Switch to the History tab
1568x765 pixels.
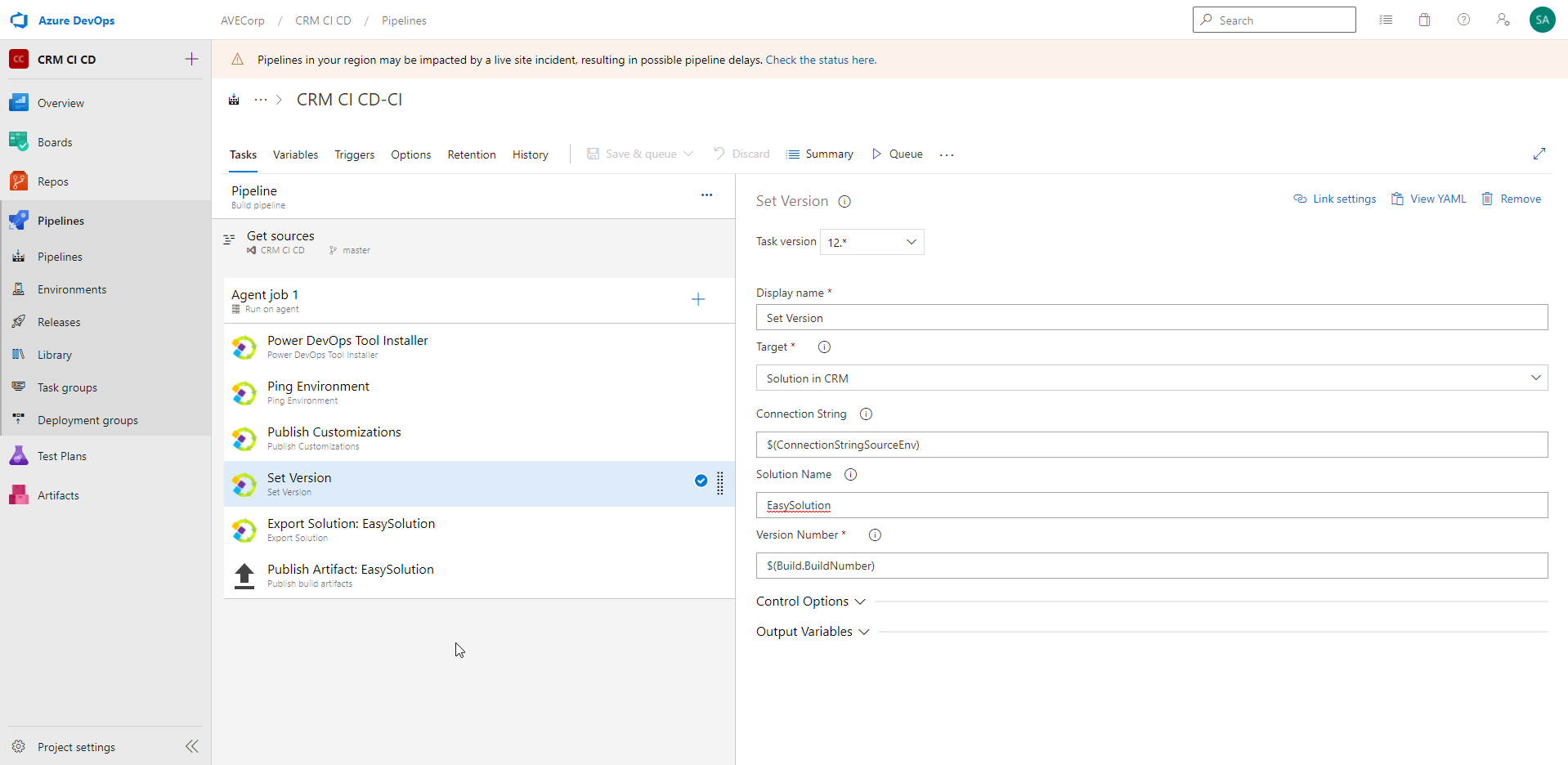pyautogui.click(x=531, y=154)
